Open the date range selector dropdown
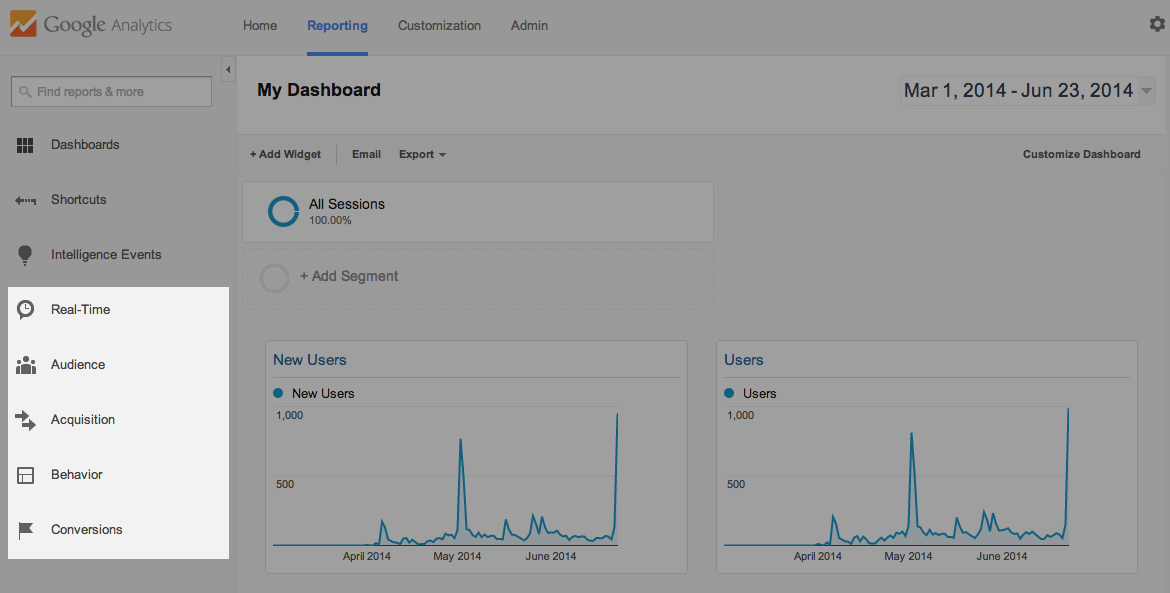The height and width of the screenshot is (593, 1170). pyautogui.click(x=1027, y=90)
